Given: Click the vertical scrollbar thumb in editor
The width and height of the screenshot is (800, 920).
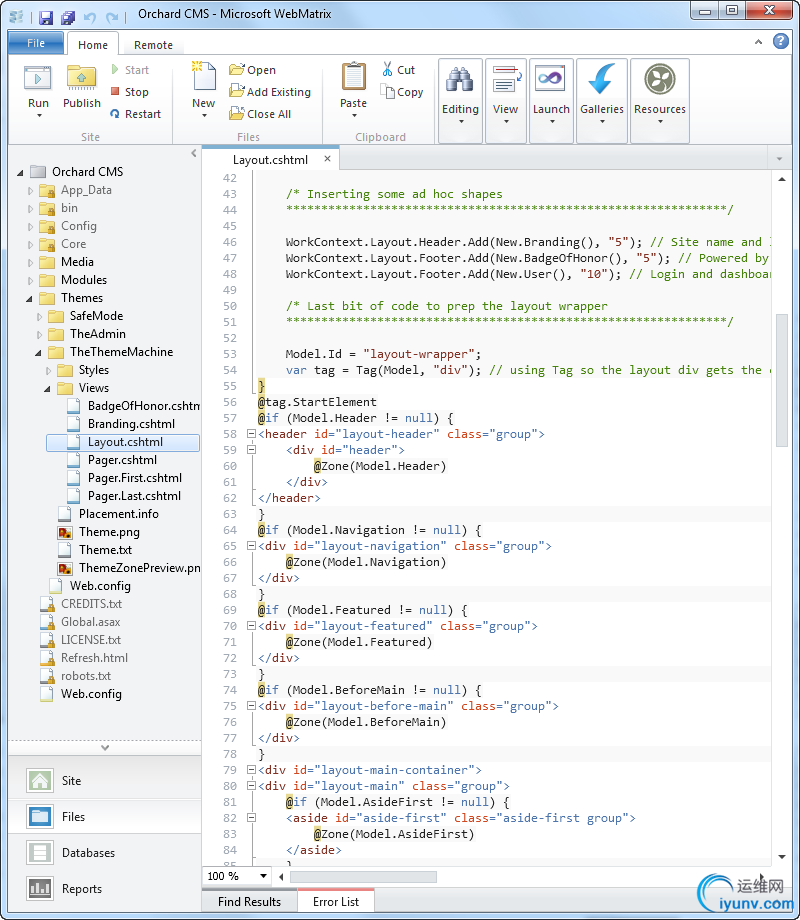Looking at the screenshot, I should point(781,380).
